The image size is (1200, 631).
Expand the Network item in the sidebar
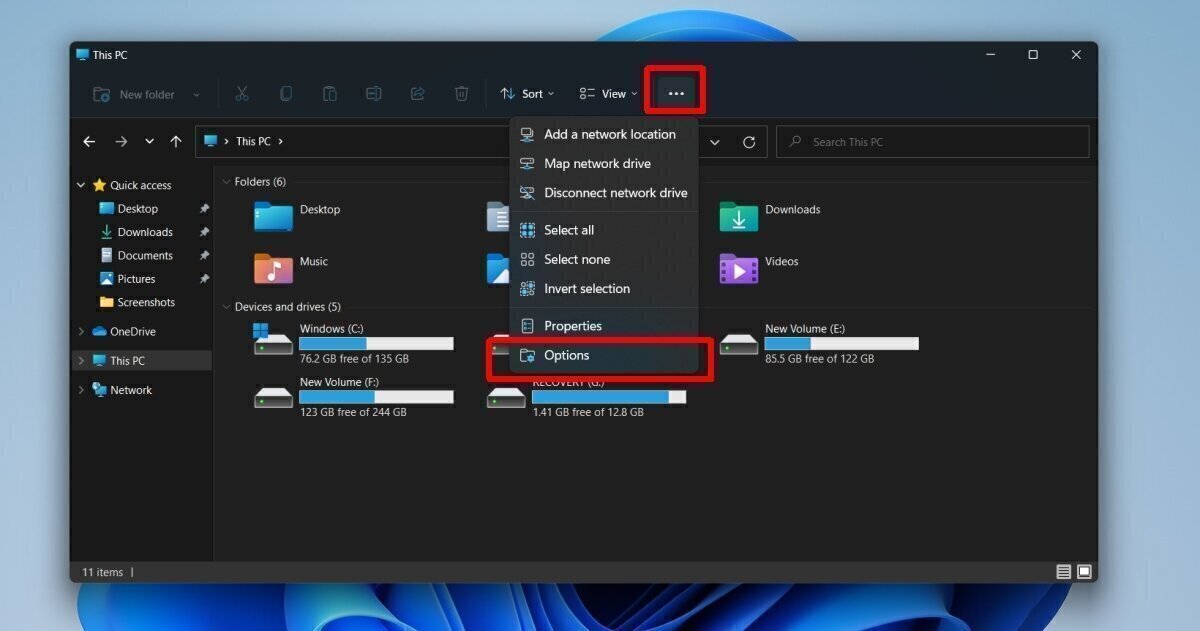(x=81, y=389)
